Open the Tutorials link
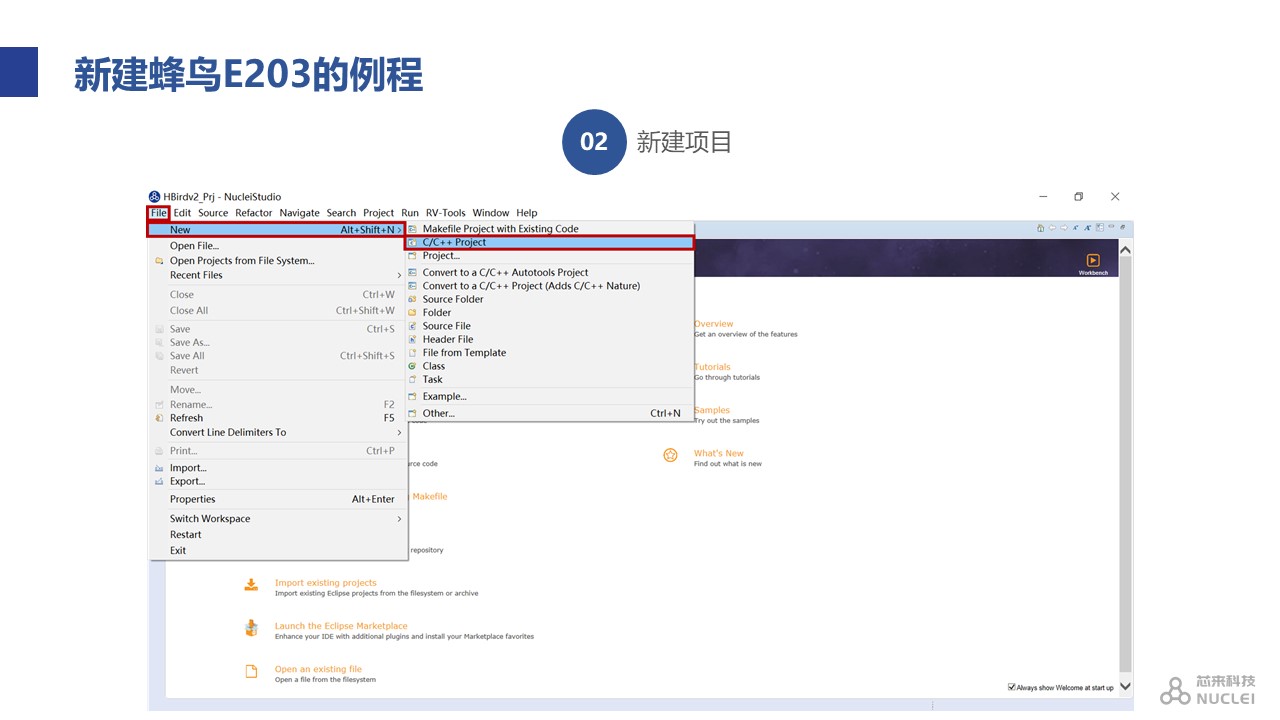The width and height of the screenshot is (1280, 720). point(712,367)
